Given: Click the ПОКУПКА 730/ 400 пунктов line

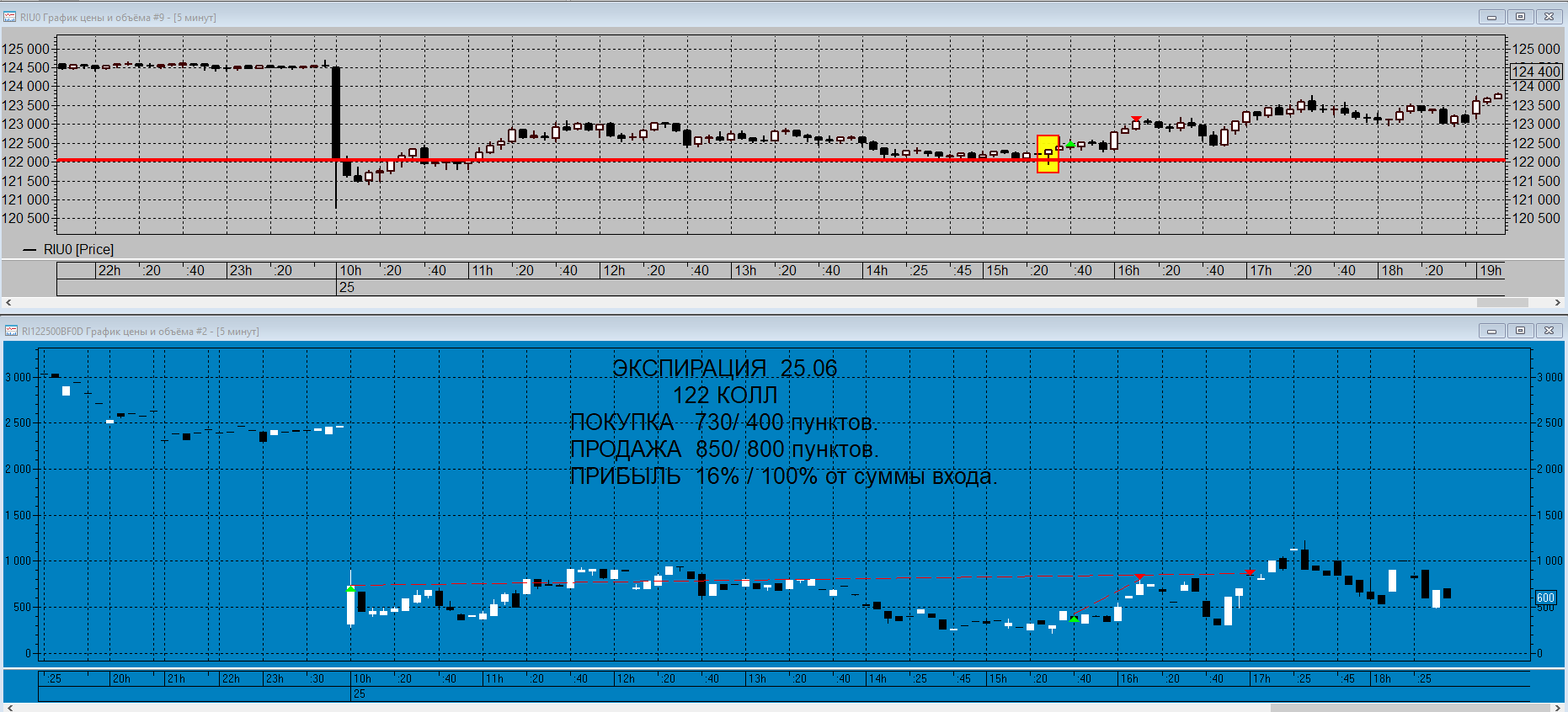Looking at the screenshot, I should point(724,422).
